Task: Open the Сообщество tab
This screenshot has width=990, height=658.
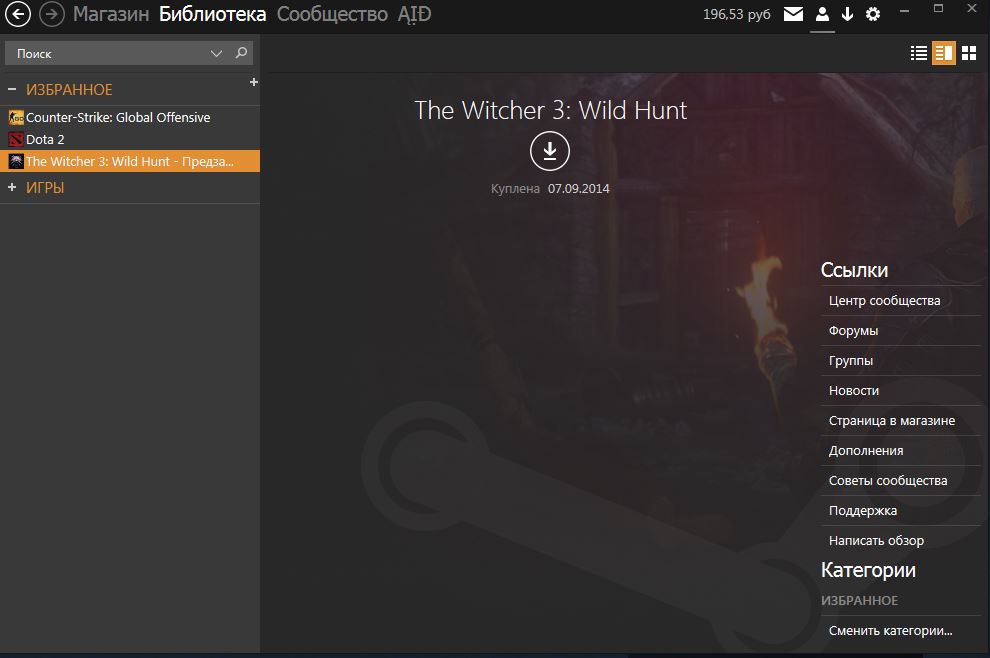Action: 332,14
